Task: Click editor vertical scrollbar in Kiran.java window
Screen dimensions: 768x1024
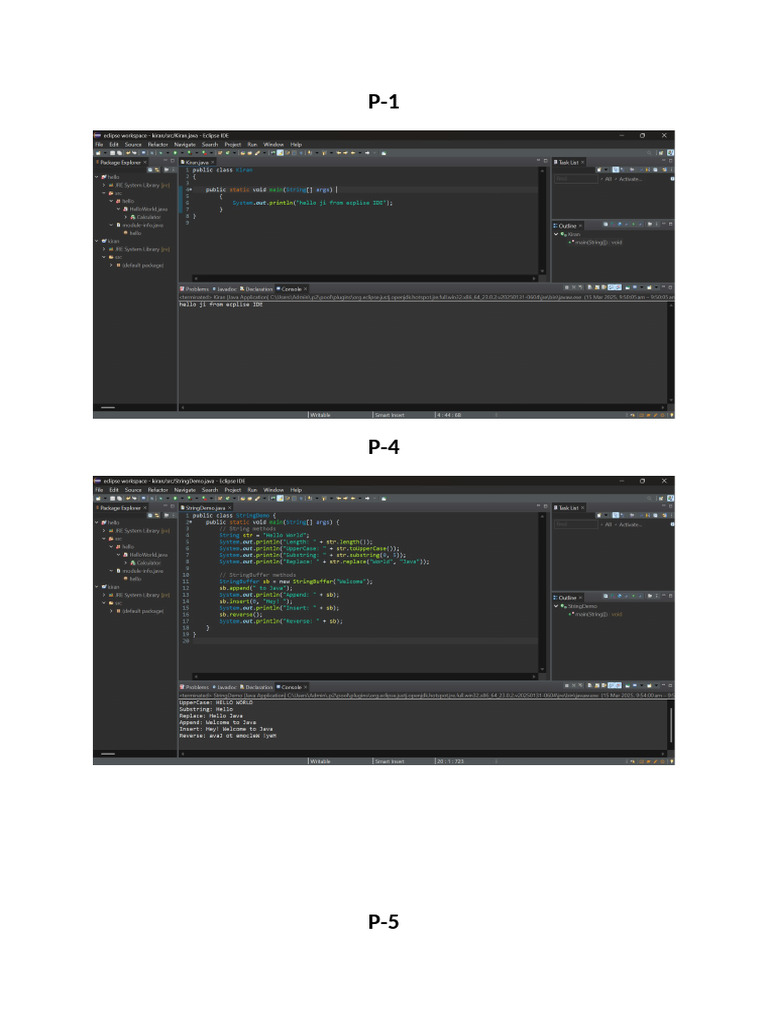Action: [541, 221]
